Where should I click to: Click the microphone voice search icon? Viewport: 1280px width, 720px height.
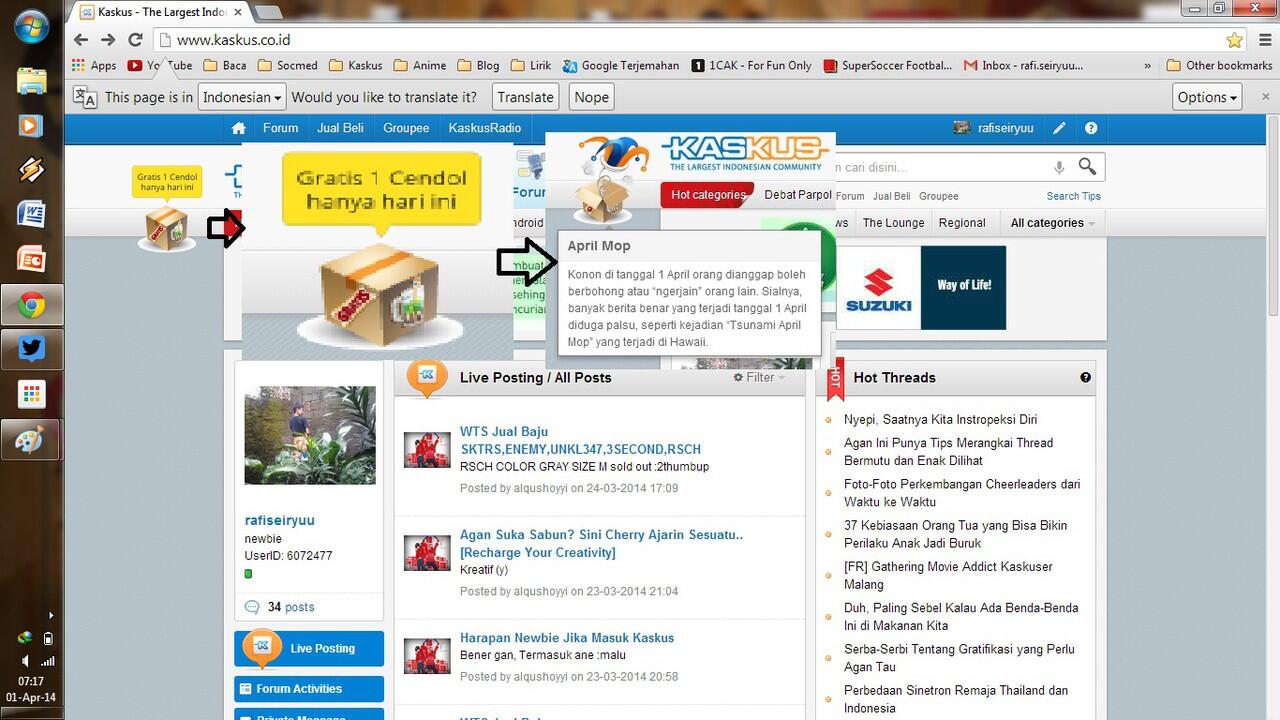click(1059, 167)
